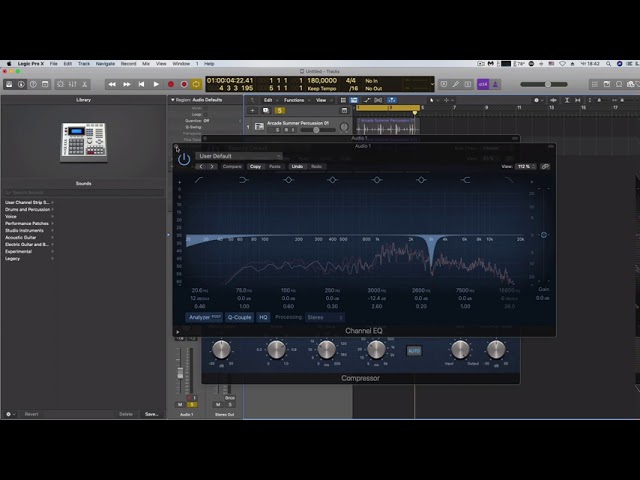Open Quick Help button in control bar
Image resolution: width=640 pixels, height=480 pixels.
[x=33, y=84]
